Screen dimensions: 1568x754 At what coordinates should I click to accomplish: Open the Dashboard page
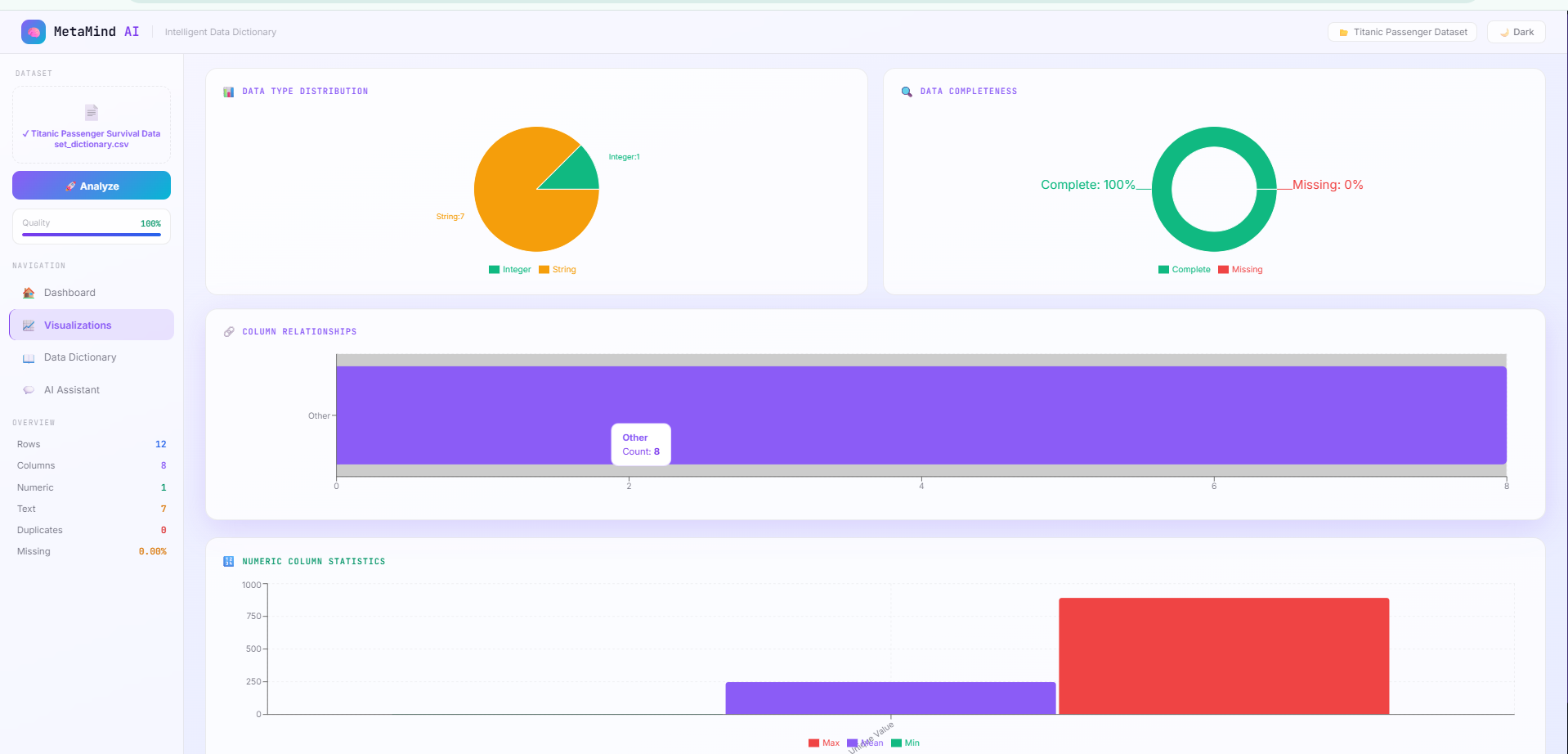click(x=92, y=293)
